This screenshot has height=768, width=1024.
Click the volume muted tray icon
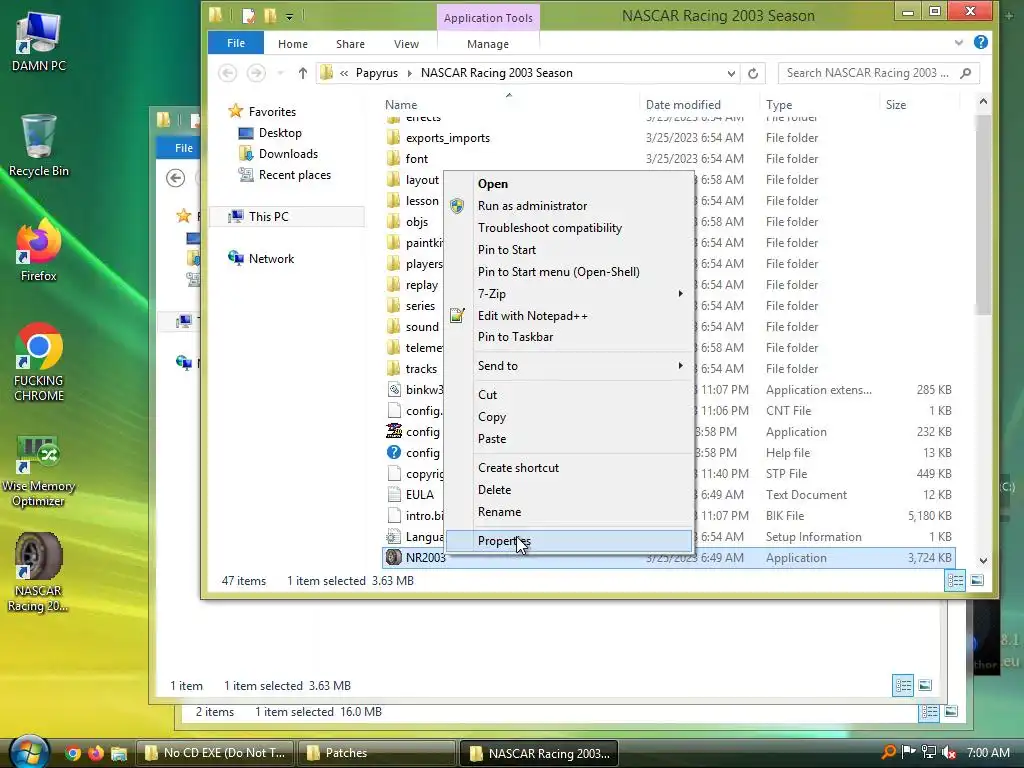[x=949, y=752]
